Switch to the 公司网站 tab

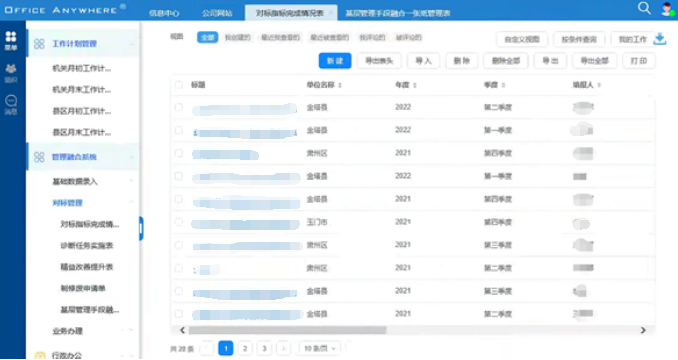[x=217, y=13]
